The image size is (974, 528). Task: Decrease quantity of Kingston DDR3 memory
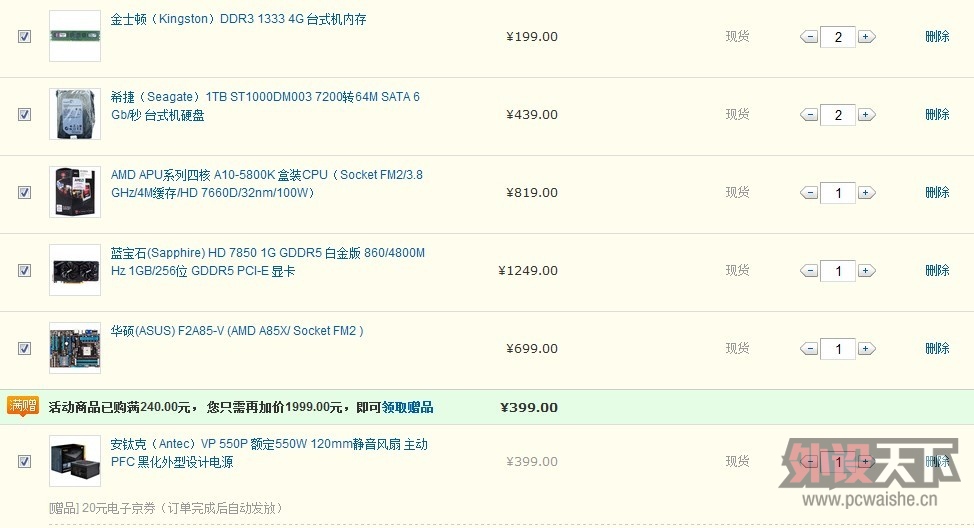(809, 37)
